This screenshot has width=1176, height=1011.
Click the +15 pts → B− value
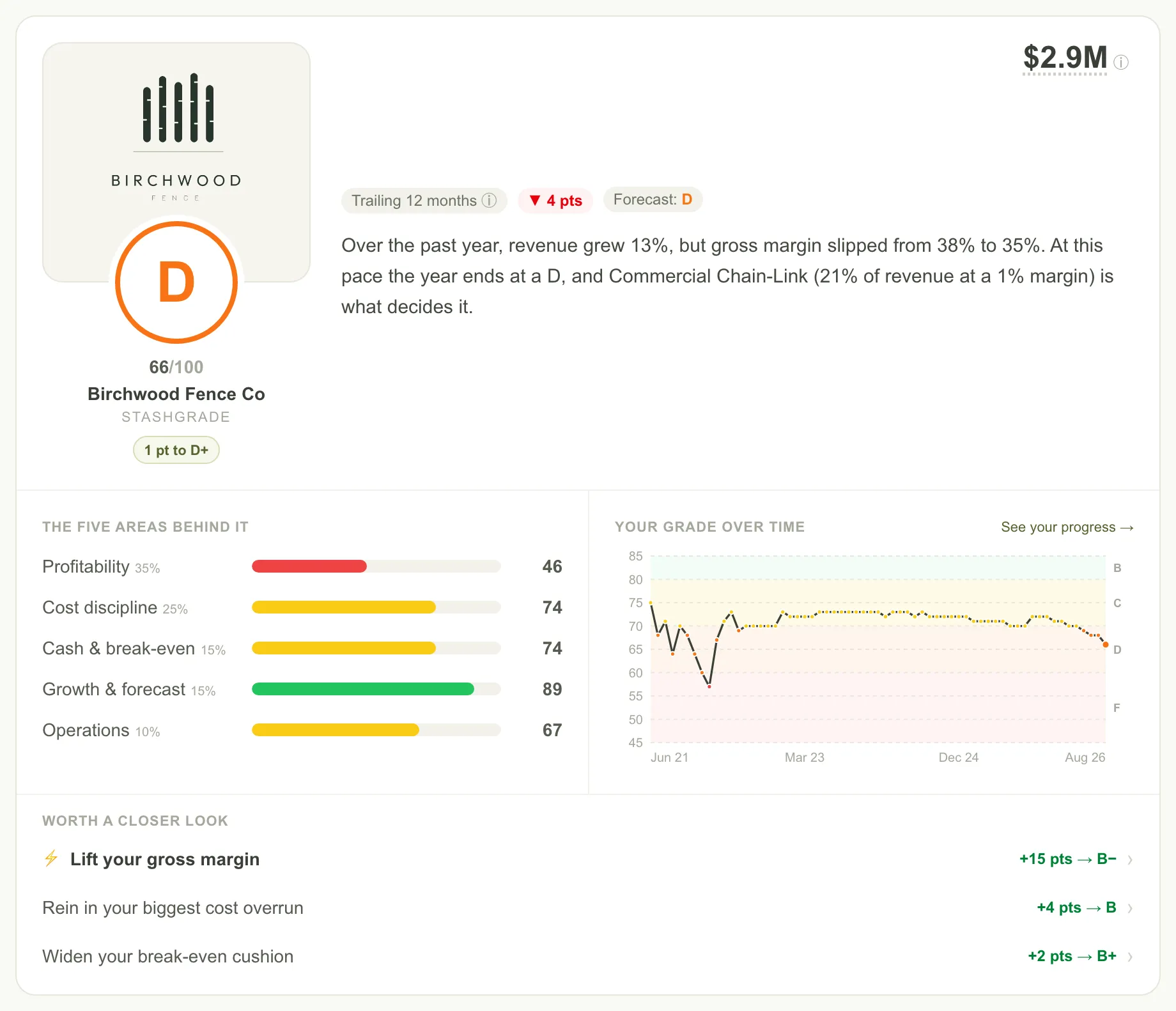tap(1068, 860)
